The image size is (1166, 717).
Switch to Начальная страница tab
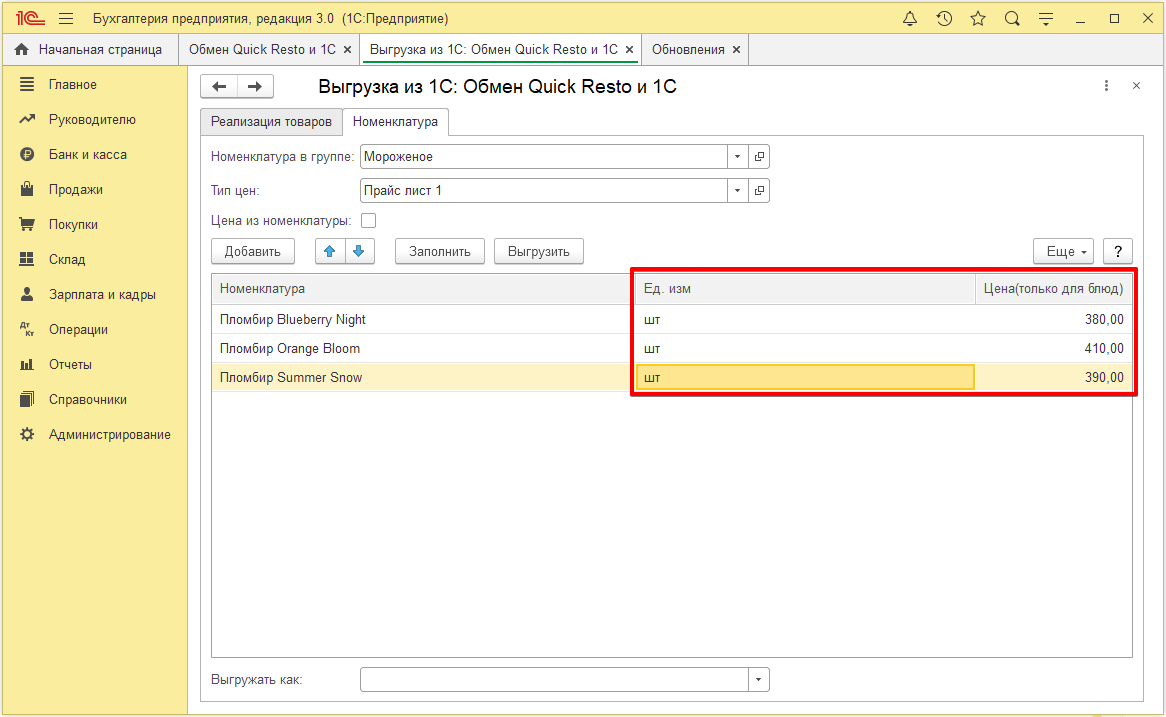[x=90, y=50]
